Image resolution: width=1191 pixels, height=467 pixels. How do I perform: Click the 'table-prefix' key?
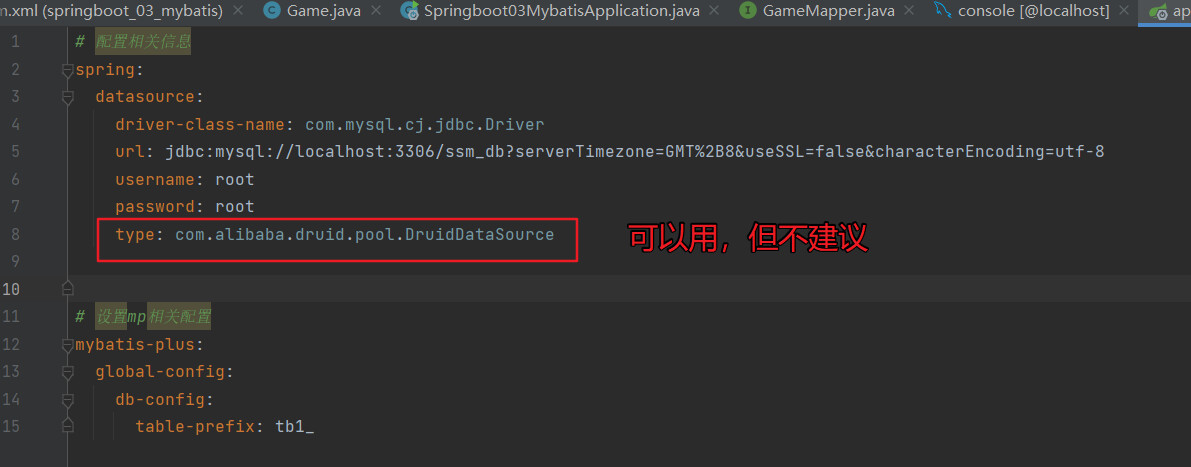(x=194, y=426)
